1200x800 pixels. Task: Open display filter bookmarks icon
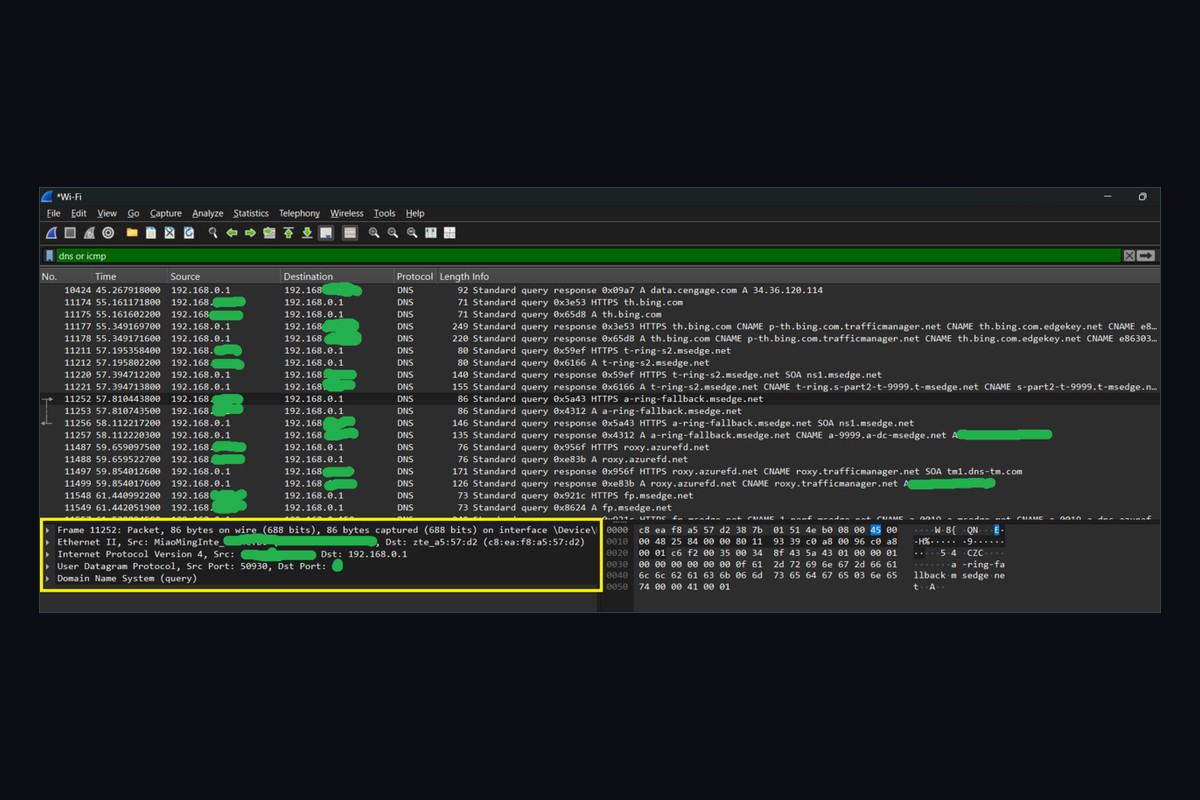pos(49,256)
